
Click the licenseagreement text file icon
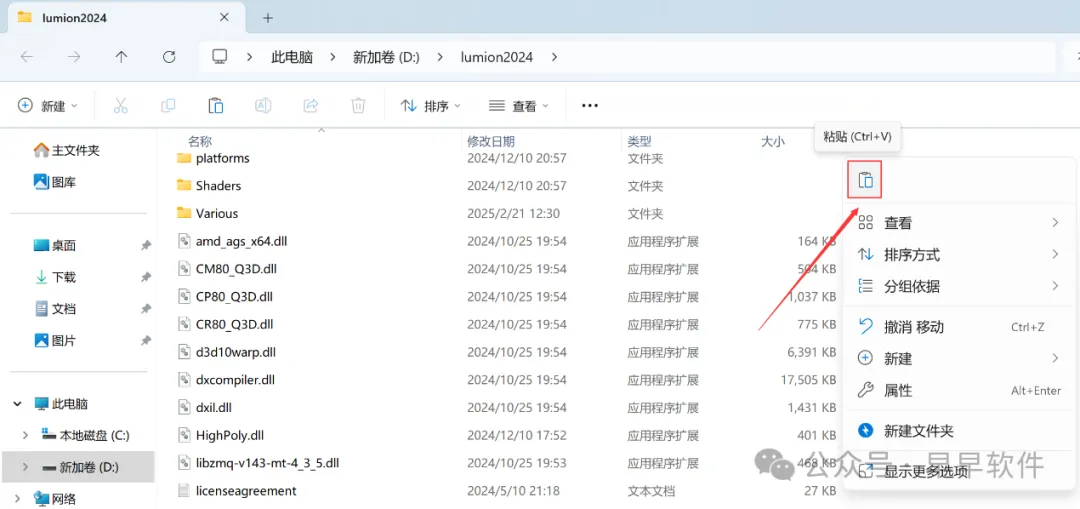pos(183,490)
